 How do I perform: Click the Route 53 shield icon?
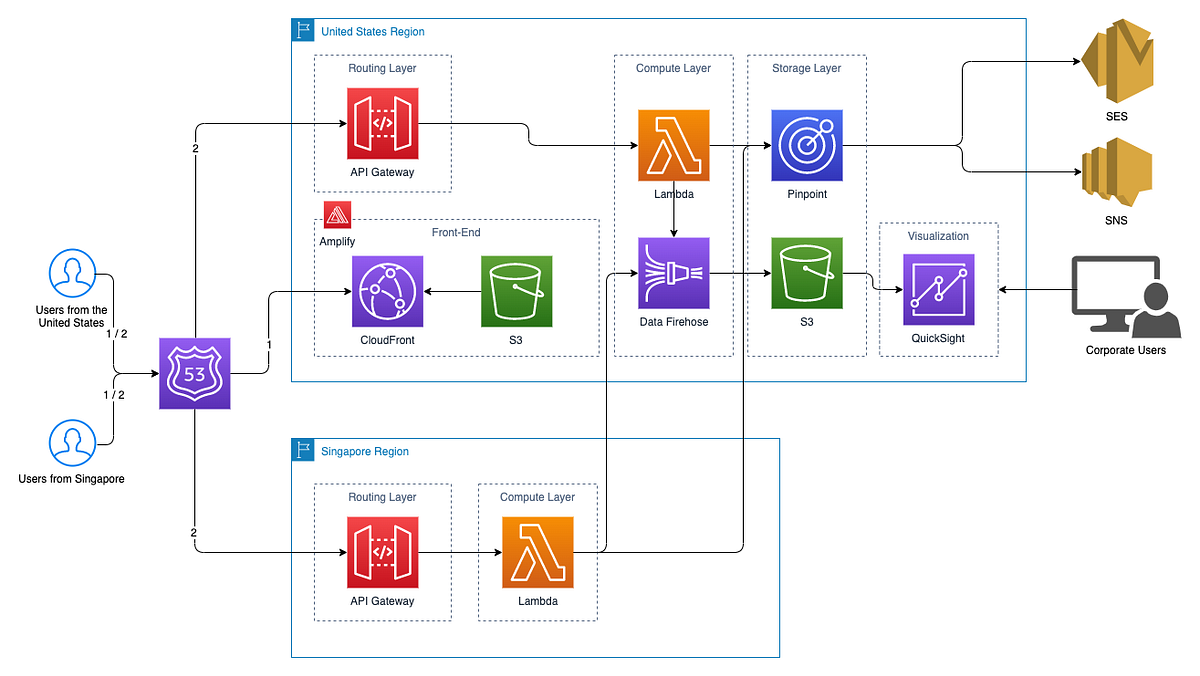194,374
